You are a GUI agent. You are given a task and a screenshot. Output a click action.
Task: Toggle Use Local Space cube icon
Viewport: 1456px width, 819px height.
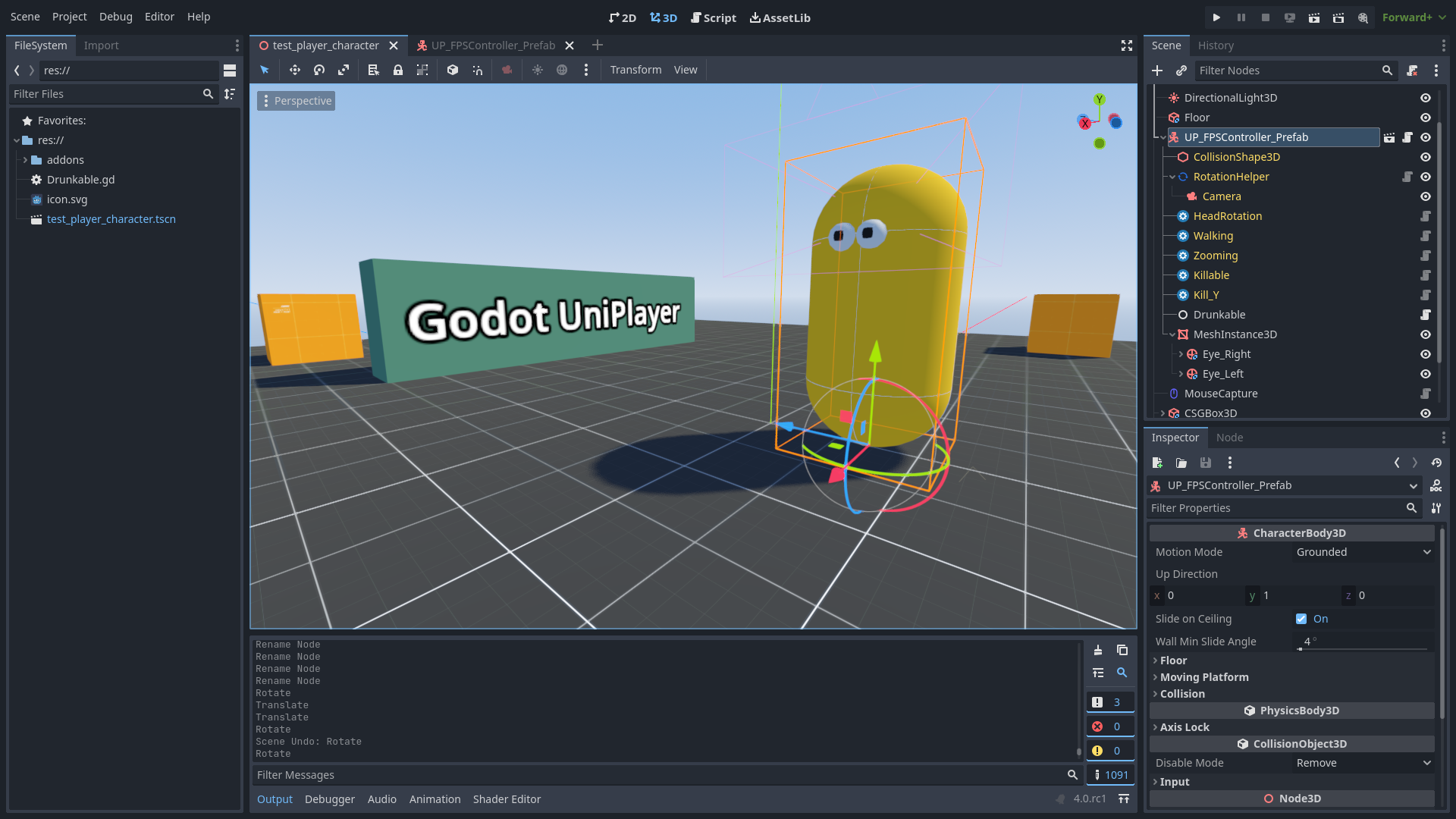tap(453, 70)
